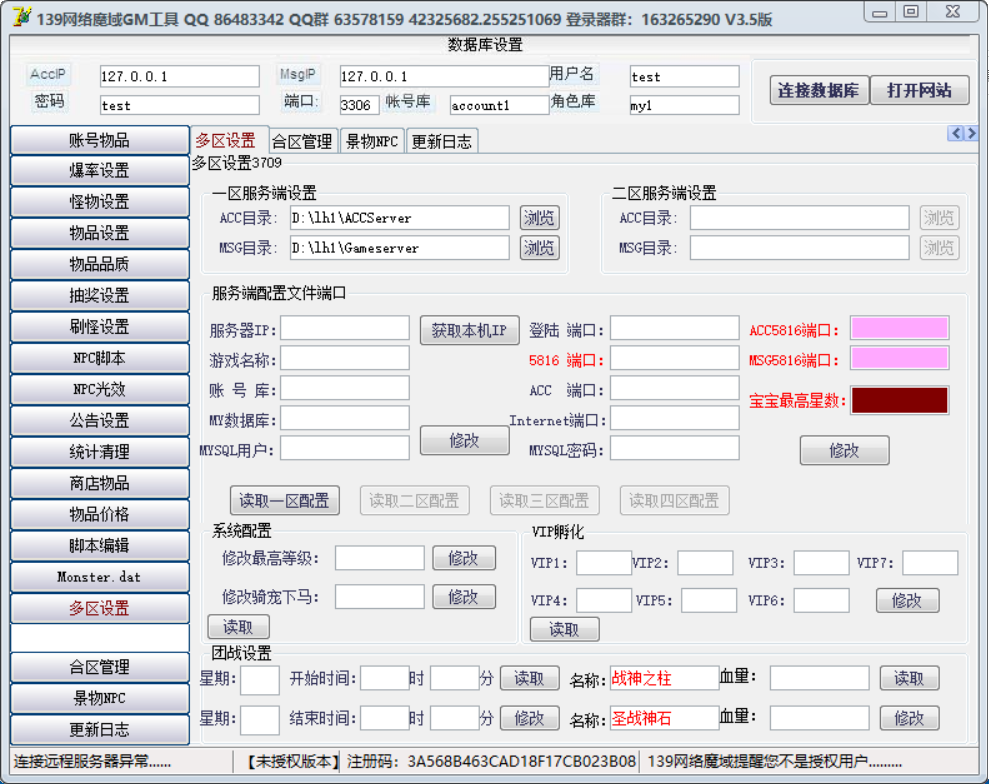Open 统计清理 in the sidebar
989x784 pixels.
pyautogui.click(x=100, y=452)
